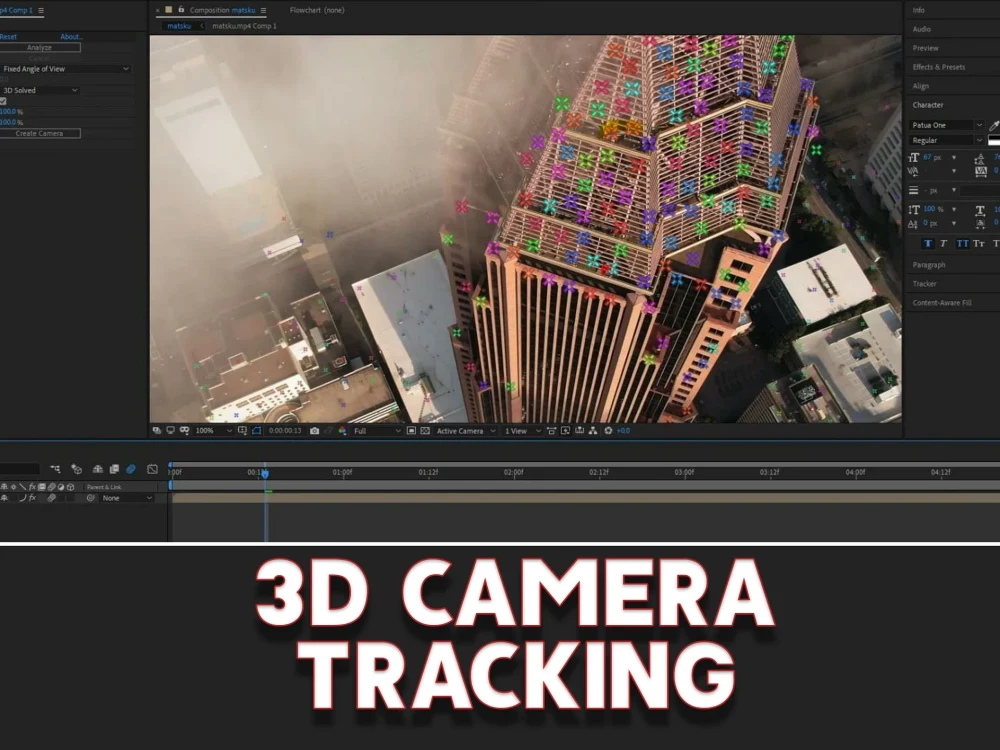The image size is (1000, 750).
Task: Toggle Faux Bold in Character panel
Action: click(x=928, y=244)
